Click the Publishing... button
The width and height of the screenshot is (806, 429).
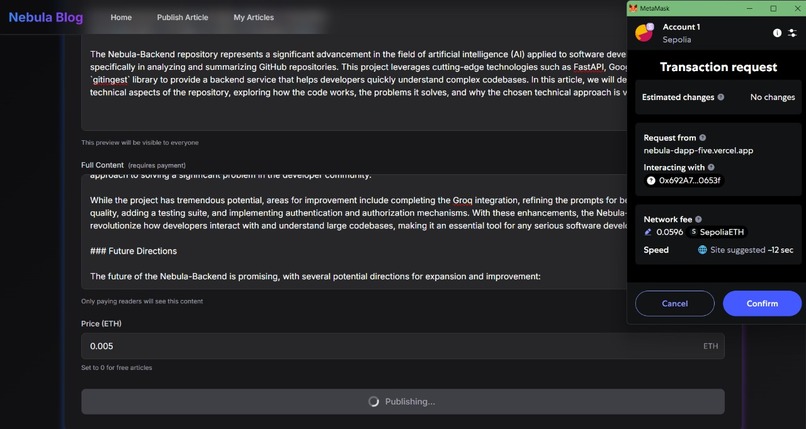click(403, 402)
